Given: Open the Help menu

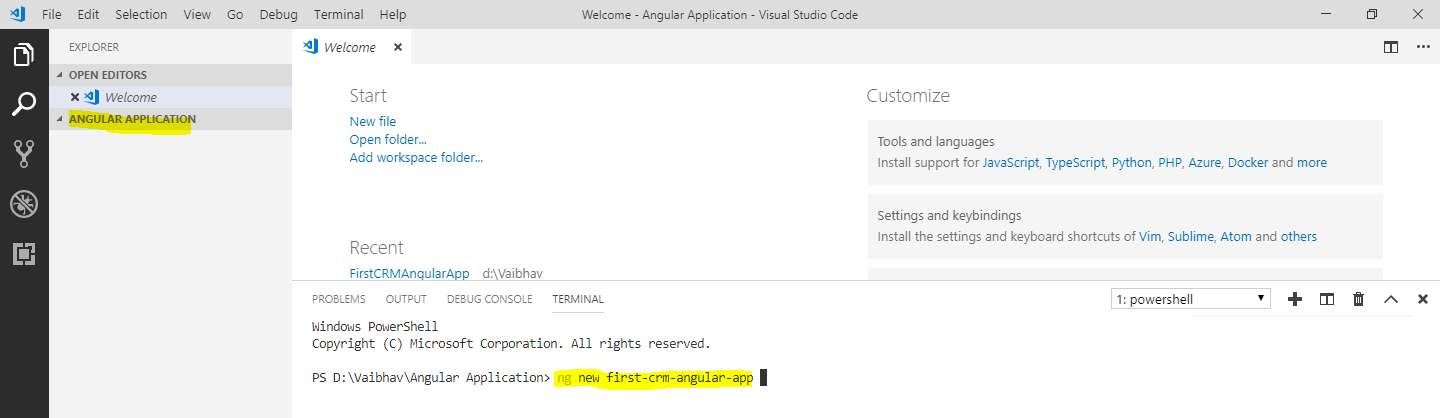Looking at the screenshot, I should pos(393,15).
